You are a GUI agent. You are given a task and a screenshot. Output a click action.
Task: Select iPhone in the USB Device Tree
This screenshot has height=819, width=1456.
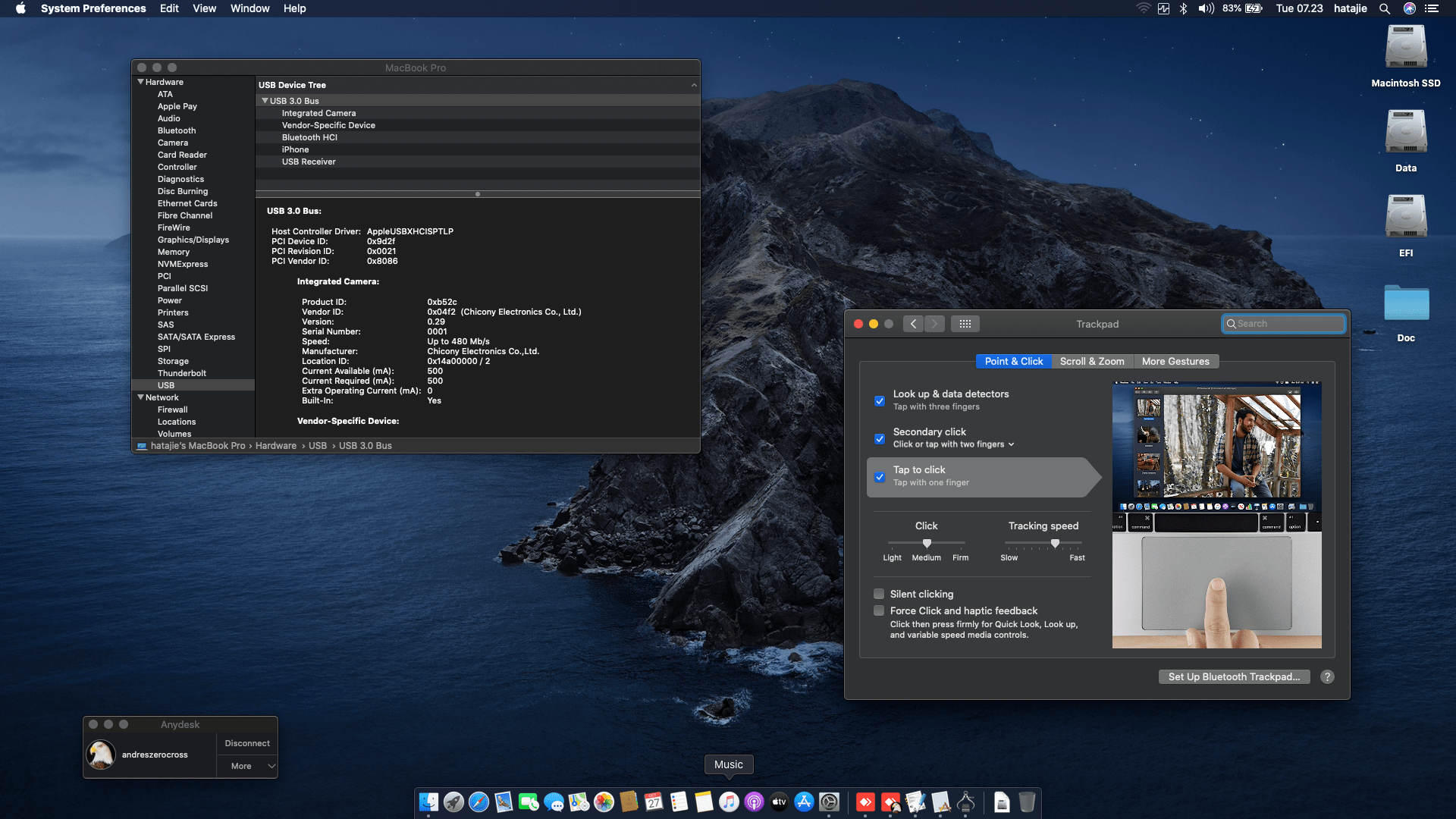click(x=296, y=149)
